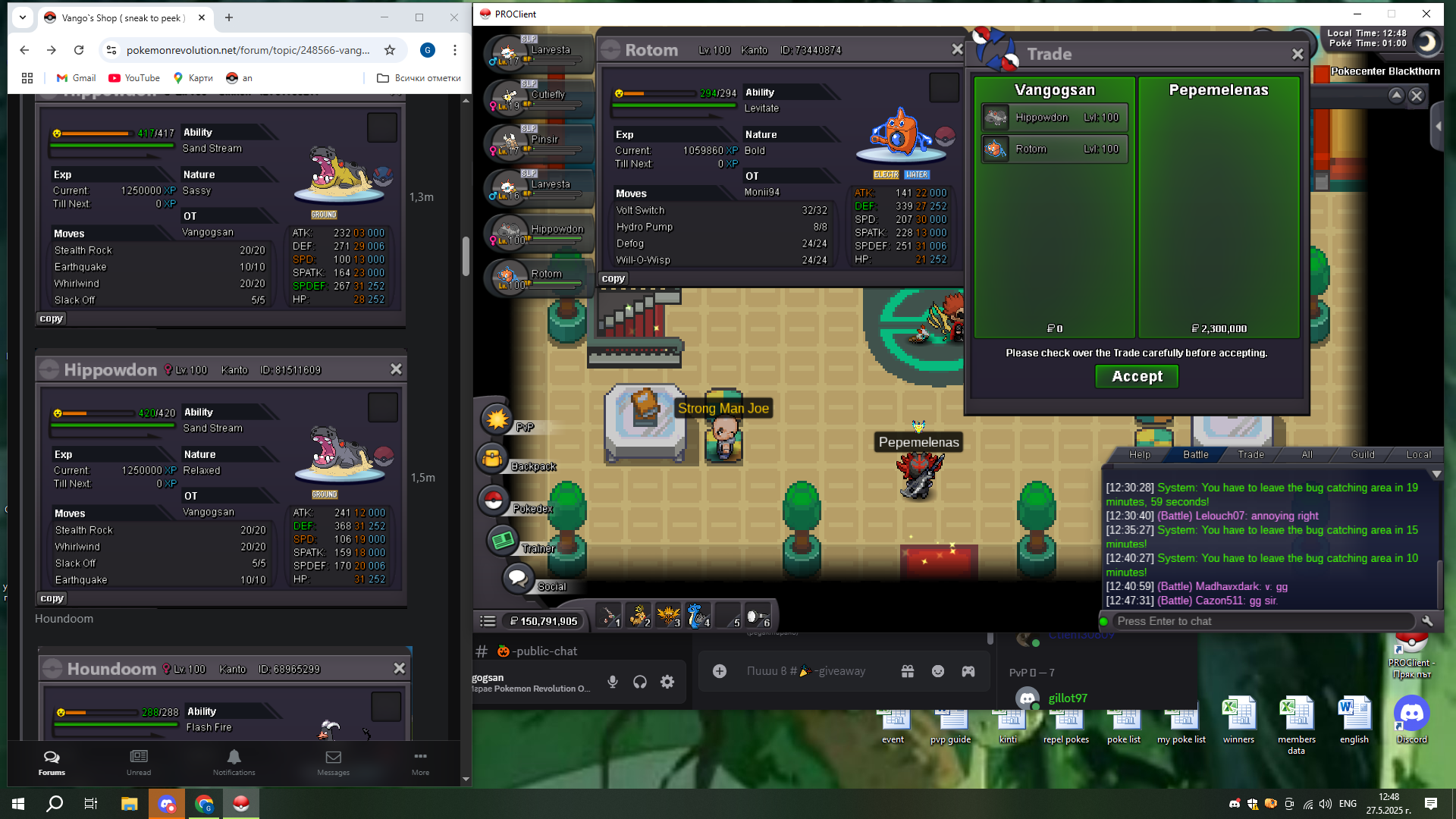Open Discord desktop shortcut

(x=1412, y=720)
